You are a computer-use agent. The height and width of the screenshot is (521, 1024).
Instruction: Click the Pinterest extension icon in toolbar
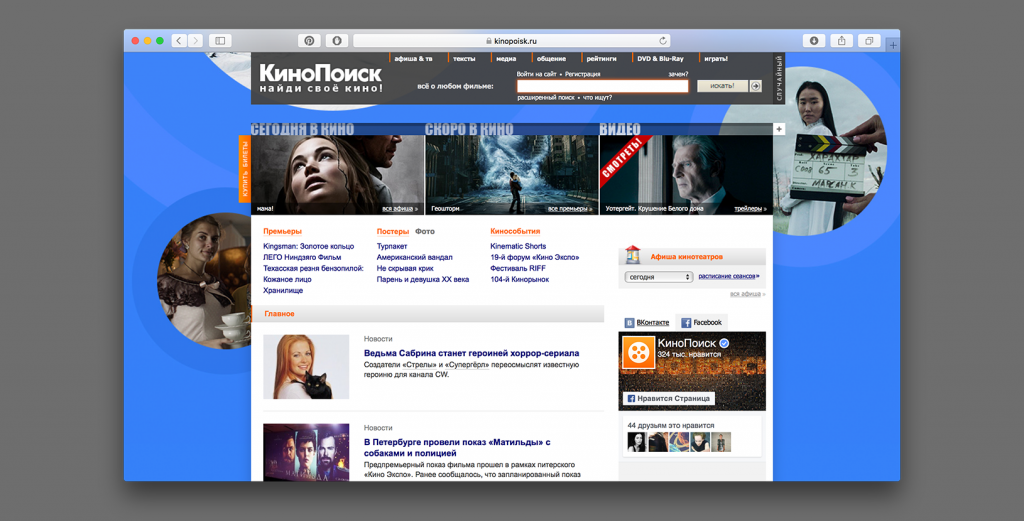point(310,40)
